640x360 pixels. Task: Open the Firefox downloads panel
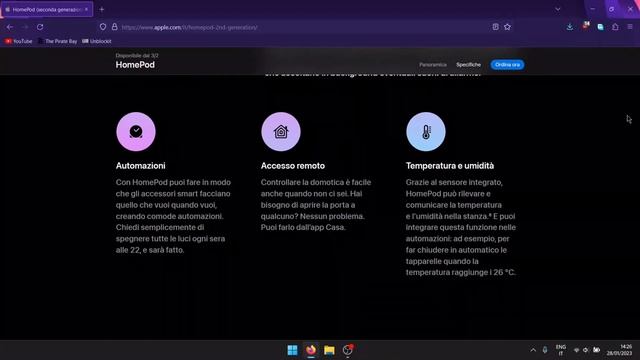click(x=570, y=27)
